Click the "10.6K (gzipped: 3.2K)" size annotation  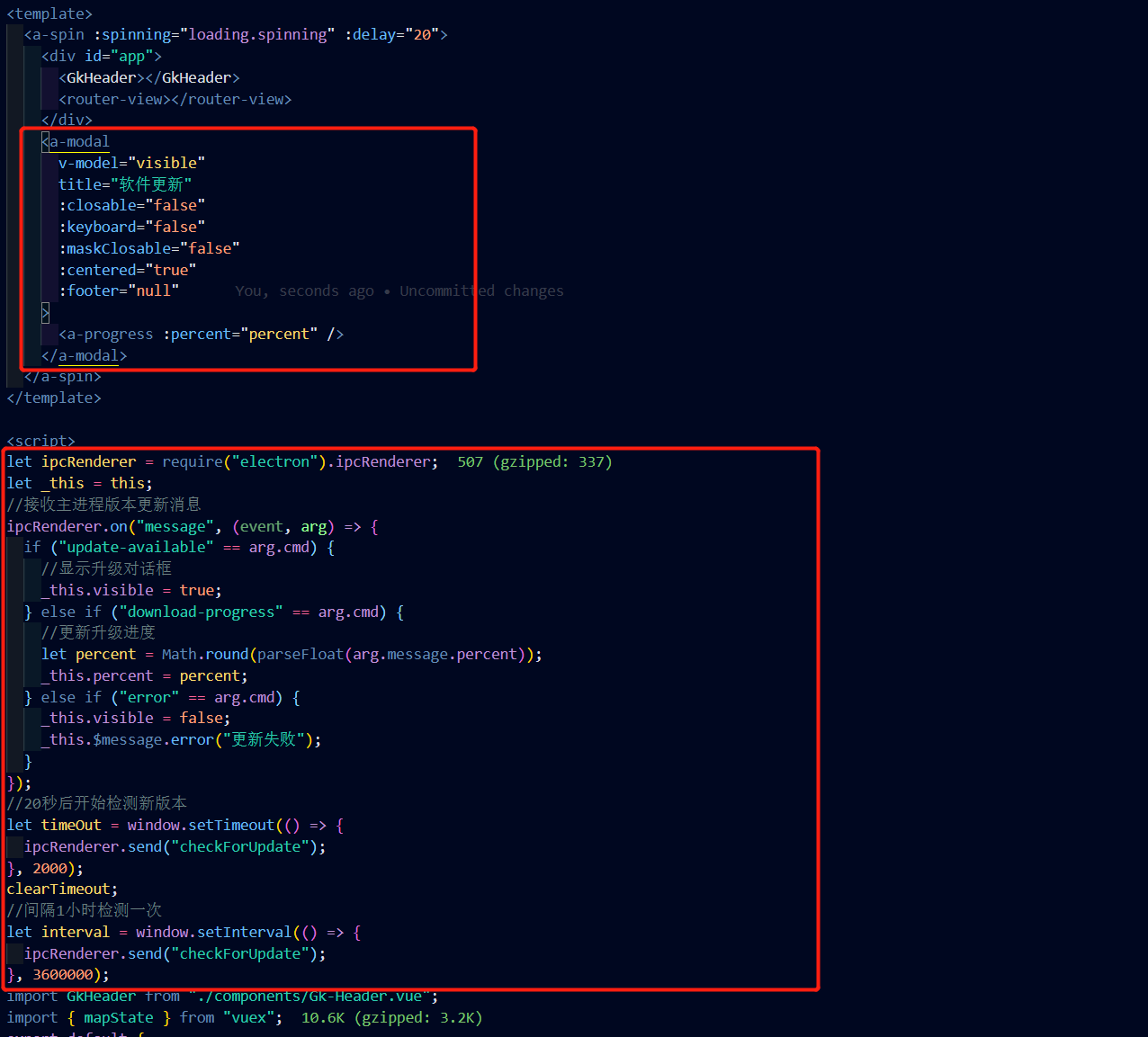point(391,1018)
